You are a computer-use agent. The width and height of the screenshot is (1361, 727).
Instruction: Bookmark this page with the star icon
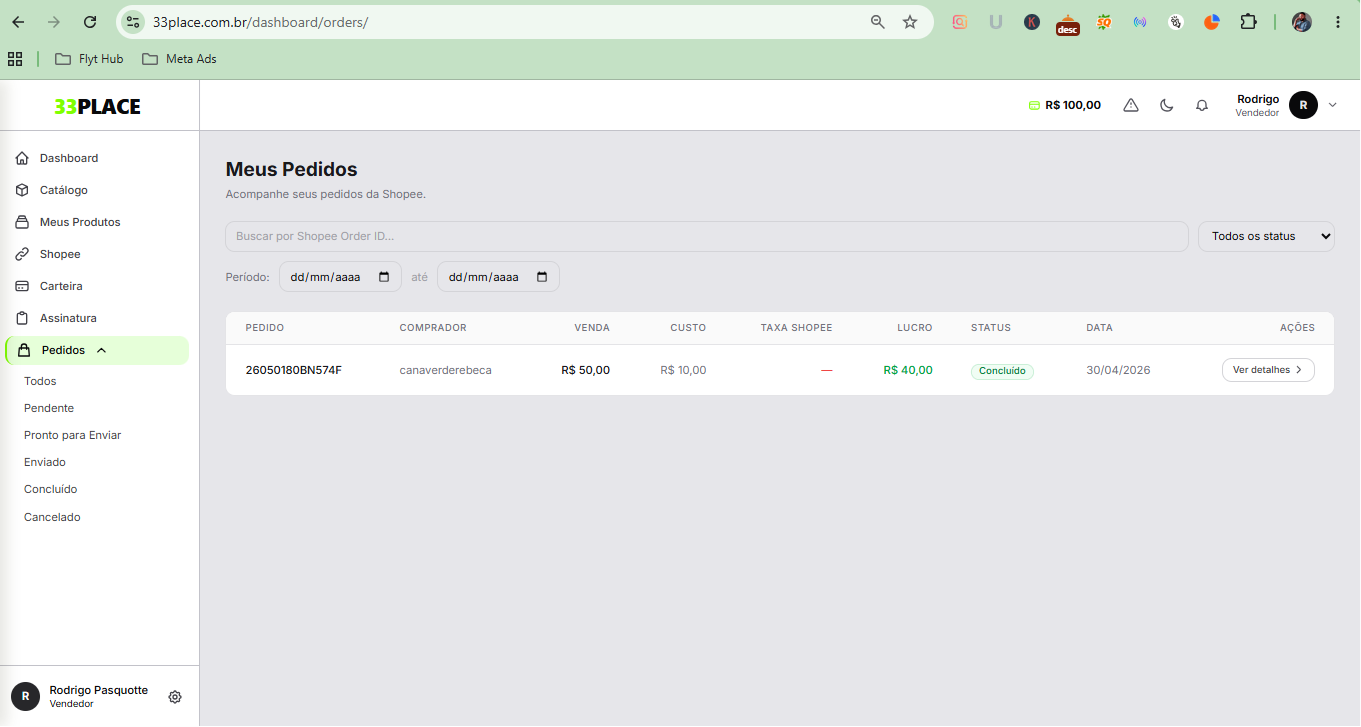coord(910,22)
